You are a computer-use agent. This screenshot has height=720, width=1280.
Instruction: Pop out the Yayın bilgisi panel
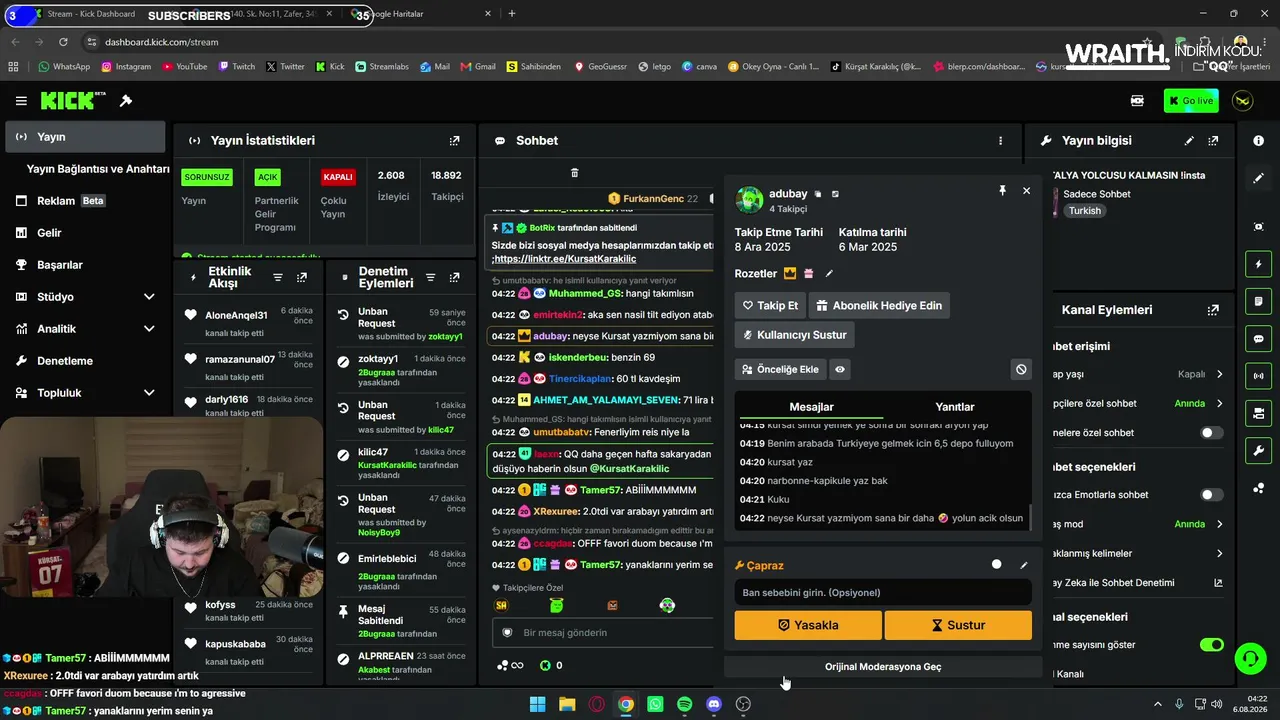click(x=1213, y=141)
